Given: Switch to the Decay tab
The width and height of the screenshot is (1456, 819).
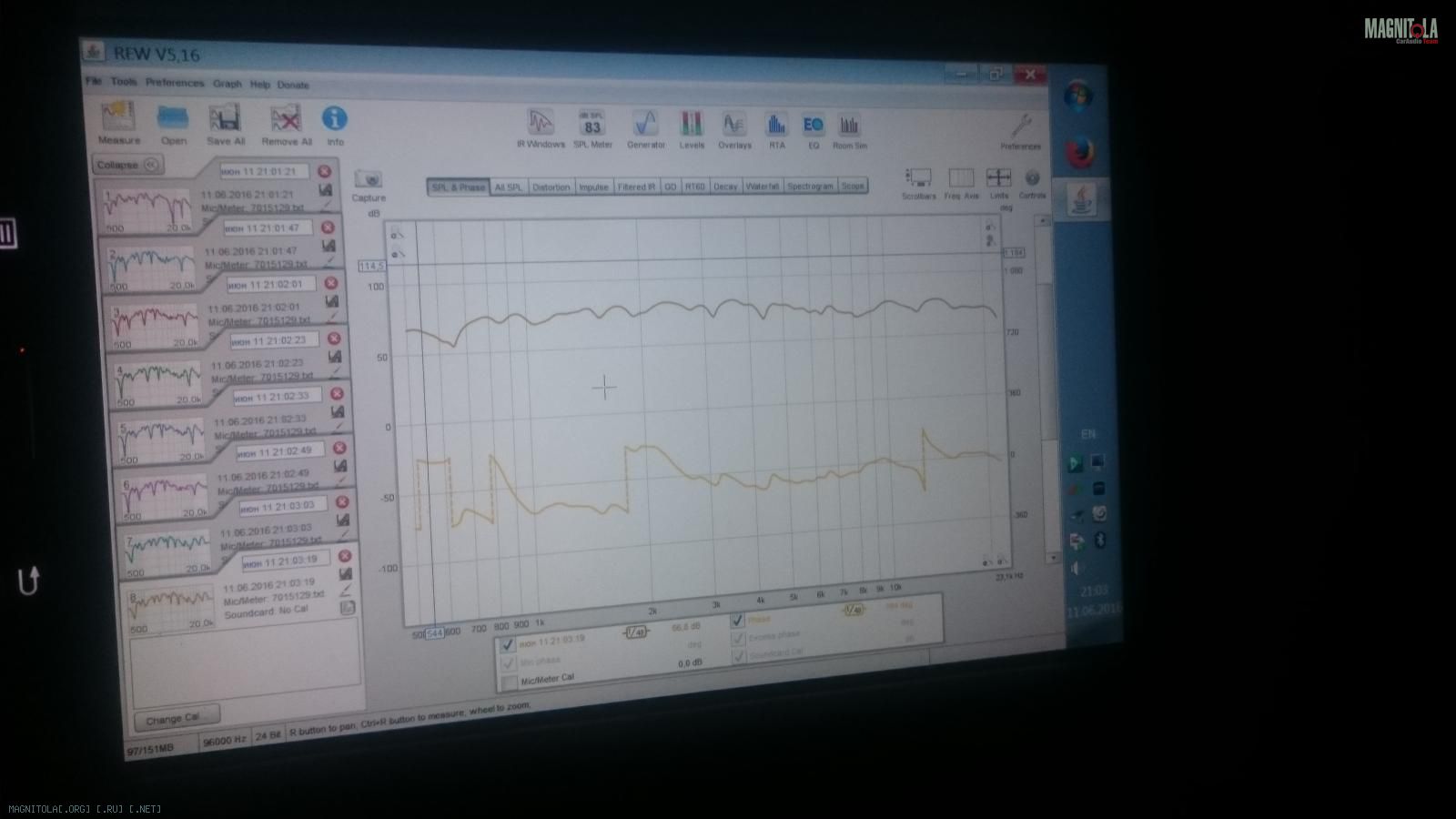Looking at the screenshot, I should 725,187.
